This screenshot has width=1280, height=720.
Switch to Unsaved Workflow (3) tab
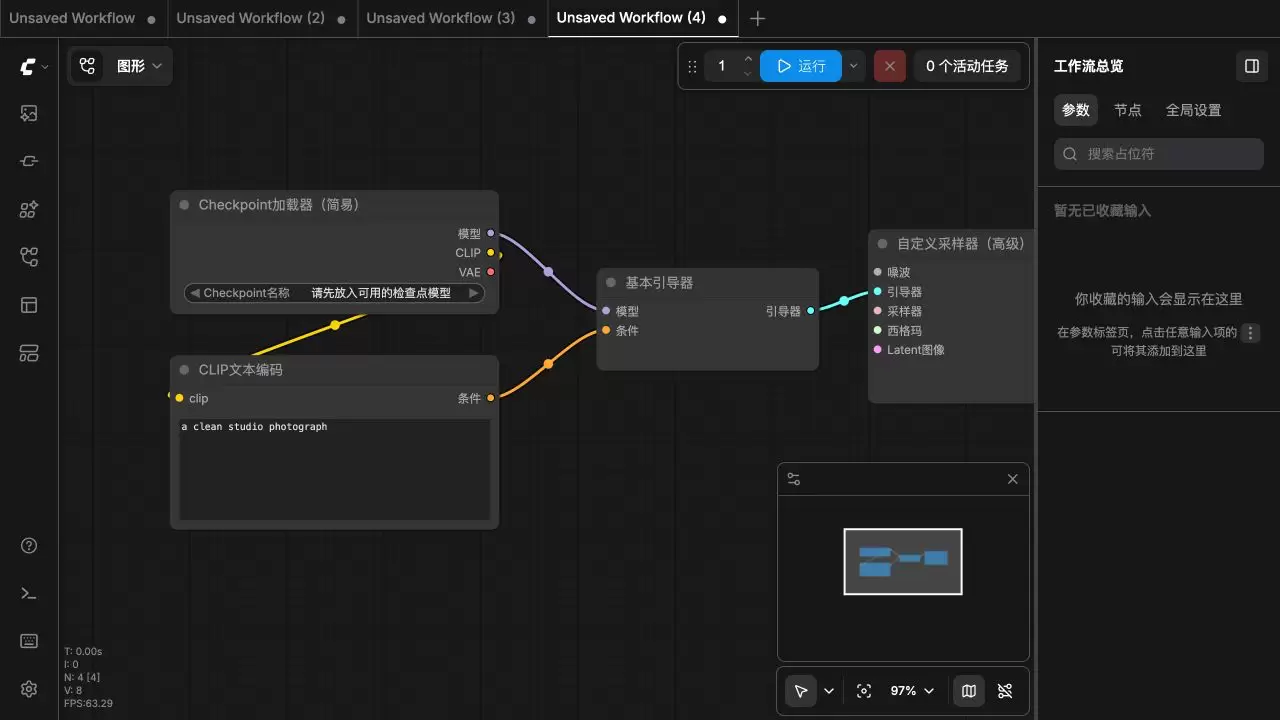click(x=441, y=18)
